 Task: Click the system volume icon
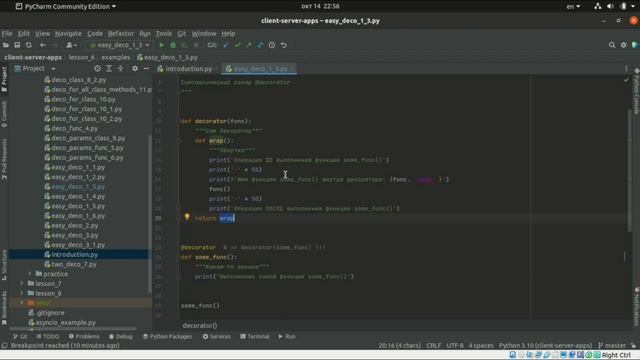[x=610, y=6]
